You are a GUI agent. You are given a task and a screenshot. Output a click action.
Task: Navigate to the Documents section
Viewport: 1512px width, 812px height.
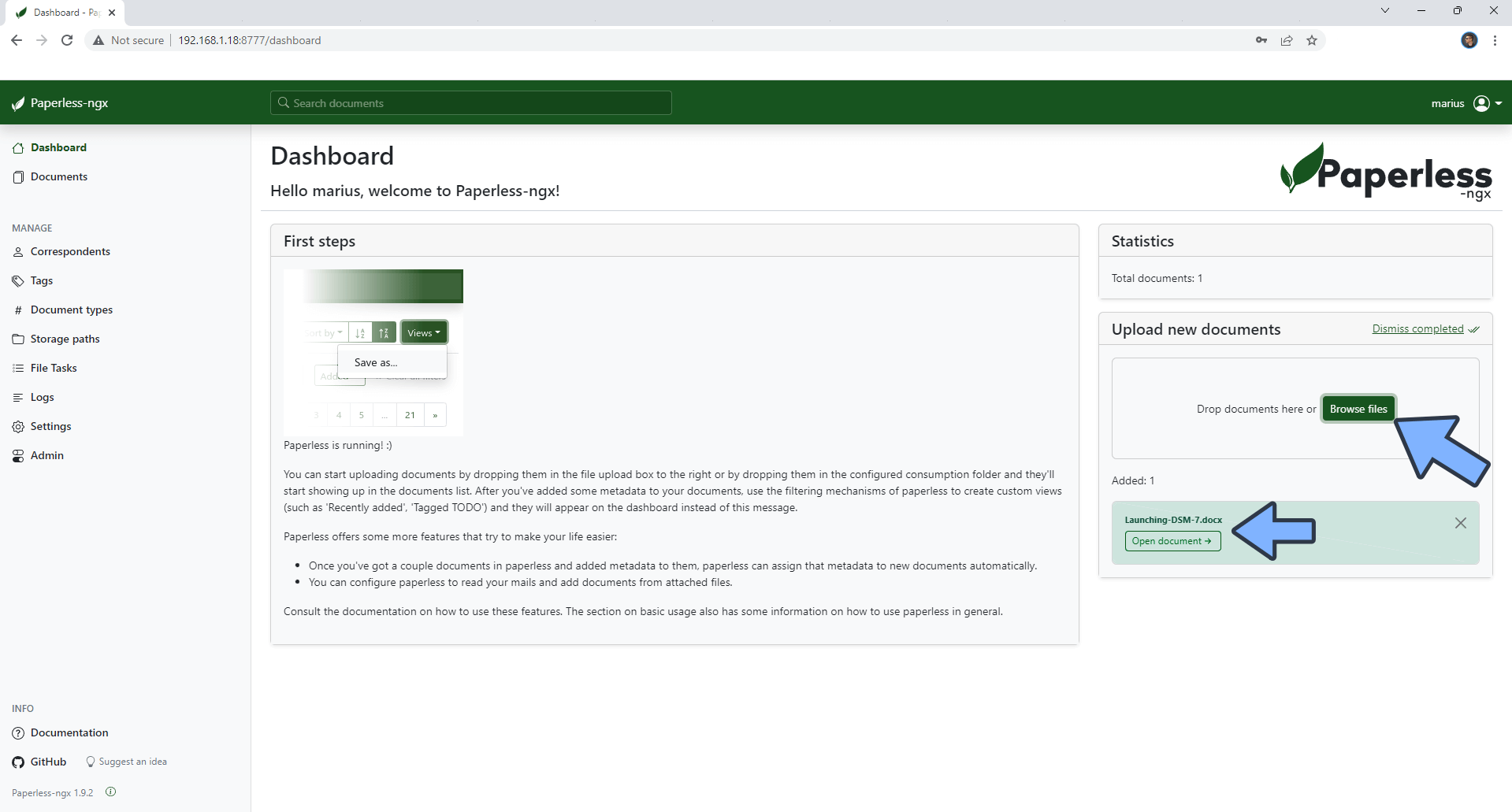(x=58, y=176)
